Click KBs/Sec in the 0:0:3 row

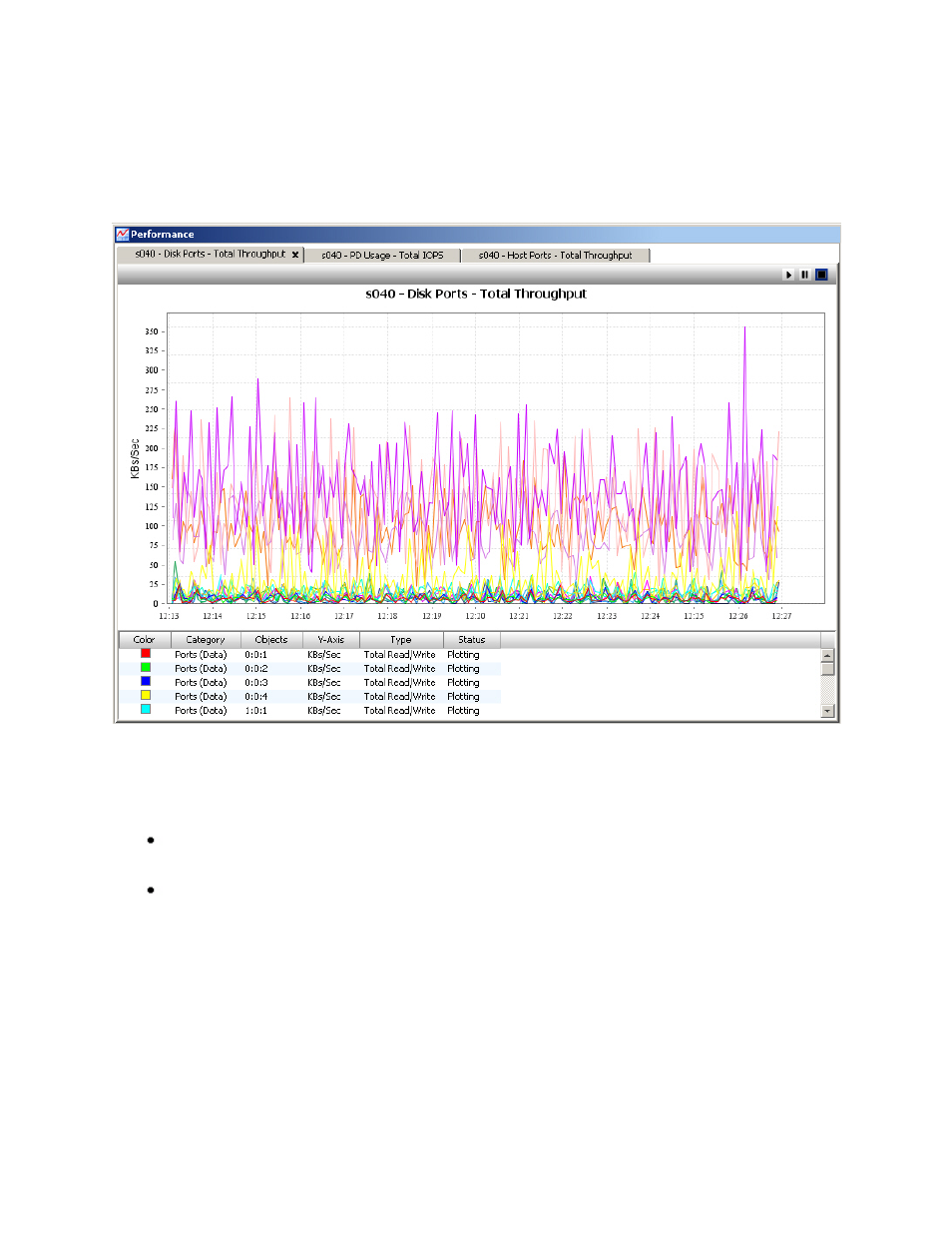coord(324,683)
